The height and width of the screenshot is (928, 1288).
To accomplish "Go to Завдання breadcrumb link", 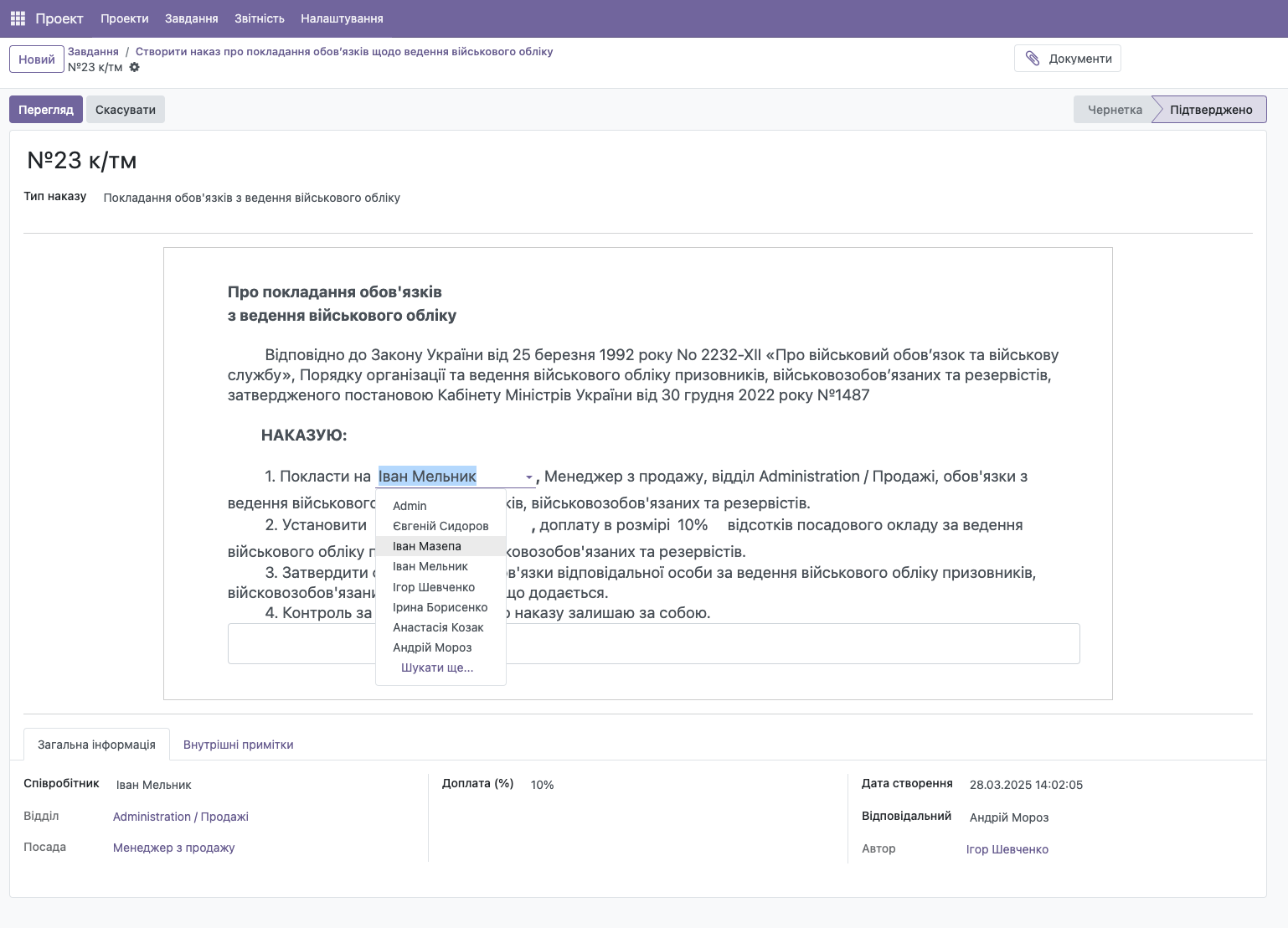I will pyautogui.click(x=93, y=51).
